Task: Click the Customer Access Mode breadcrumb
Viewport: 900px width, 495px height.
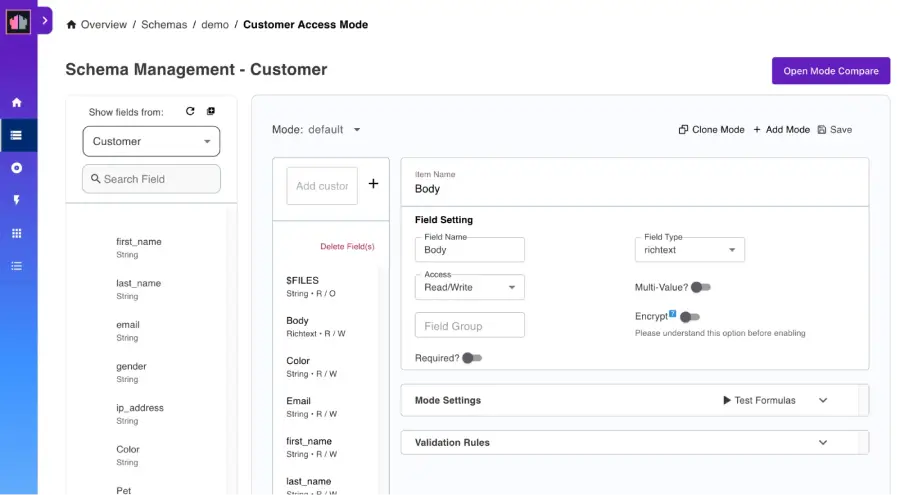Action: pyautogui.click(x=305, y=24)
